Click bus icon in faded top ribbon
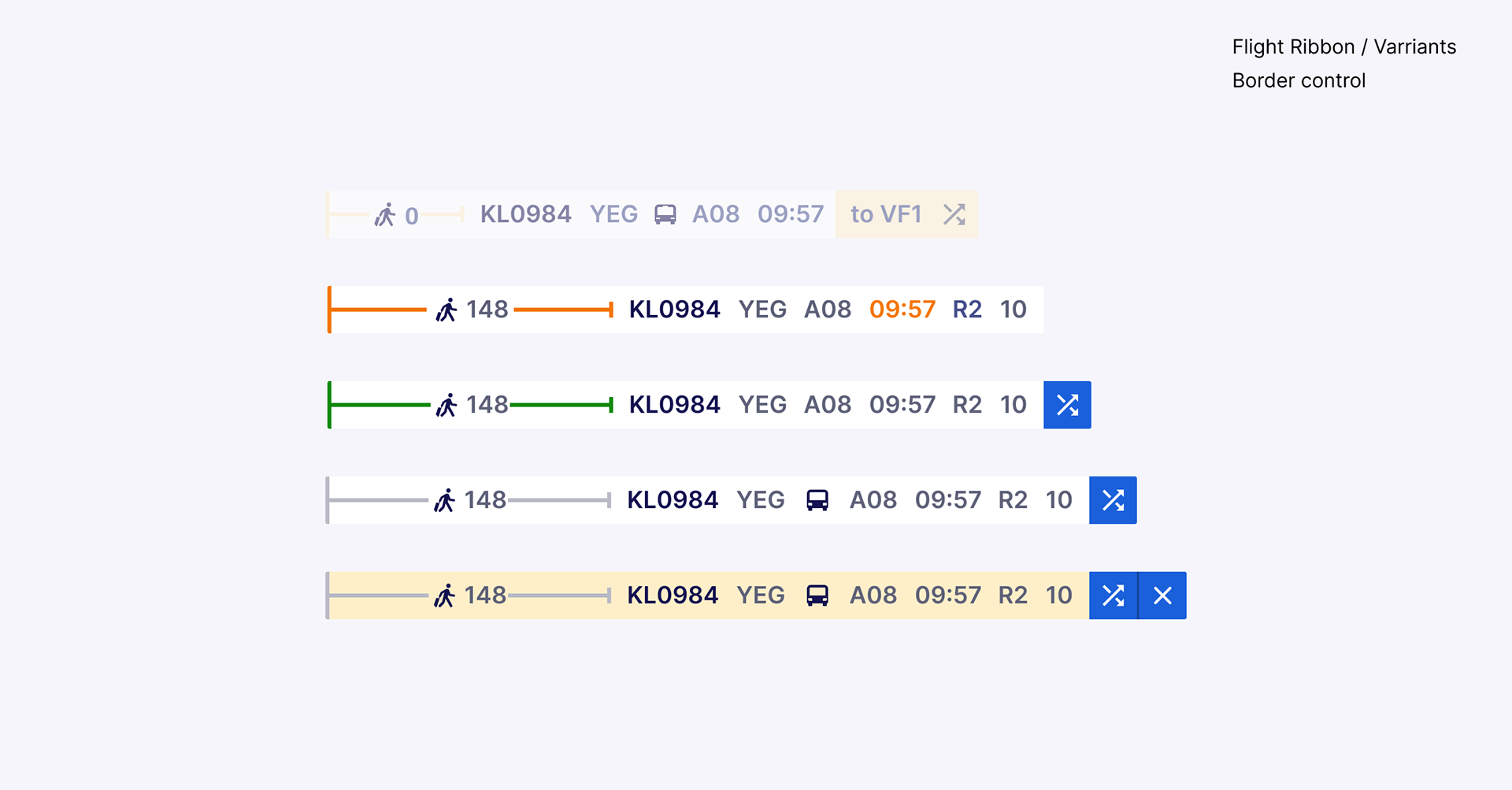The width and height of the screenshot is (1512, 790). (665, 214)
